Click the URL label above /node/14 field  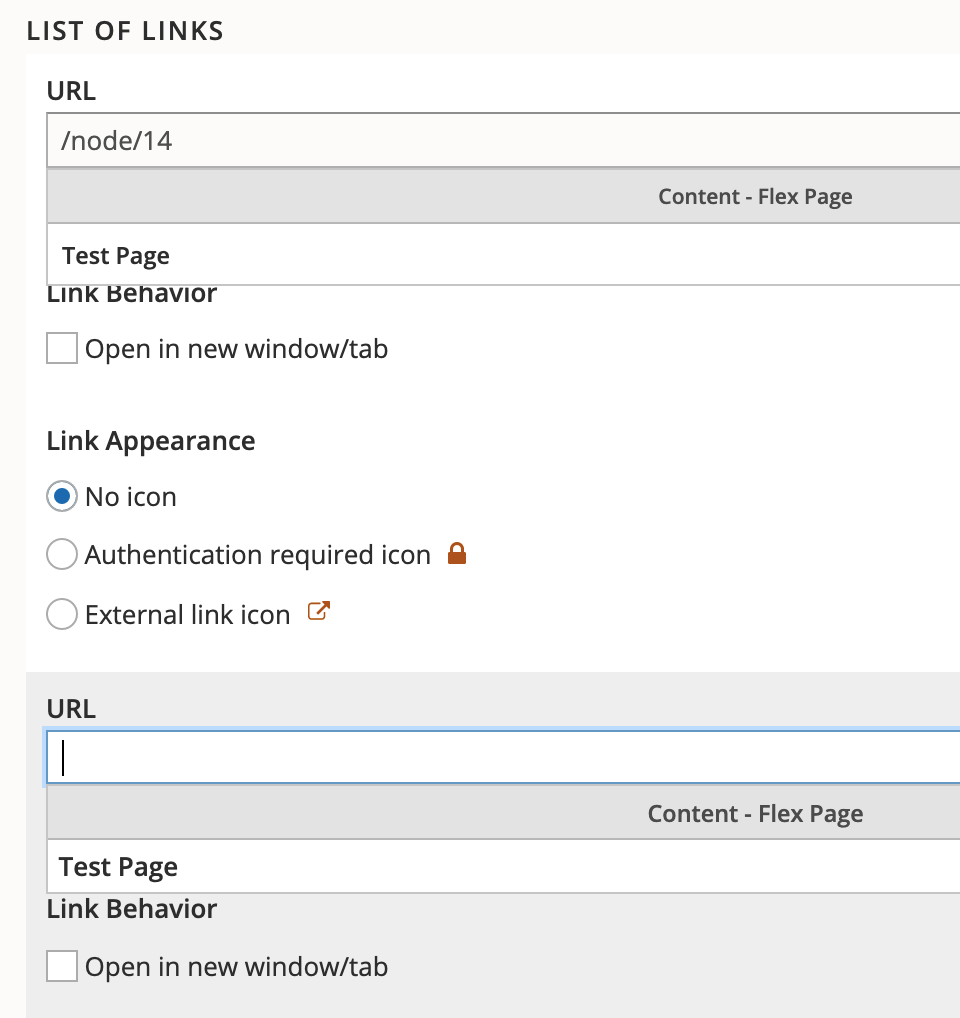71,91
